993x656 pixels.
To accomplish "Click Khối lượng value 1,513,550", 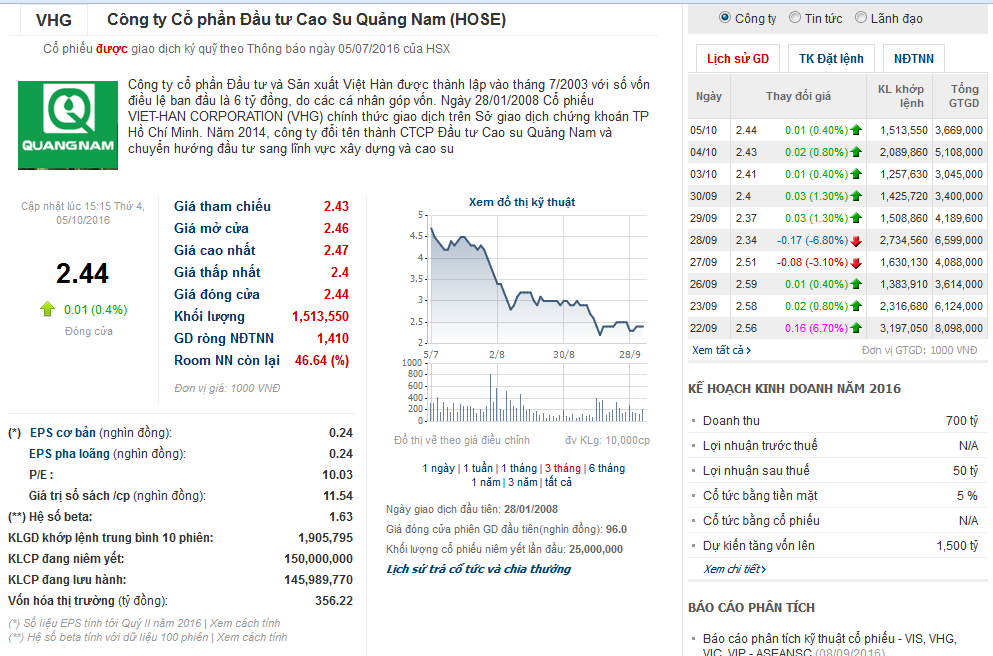I will coord(320,317).
